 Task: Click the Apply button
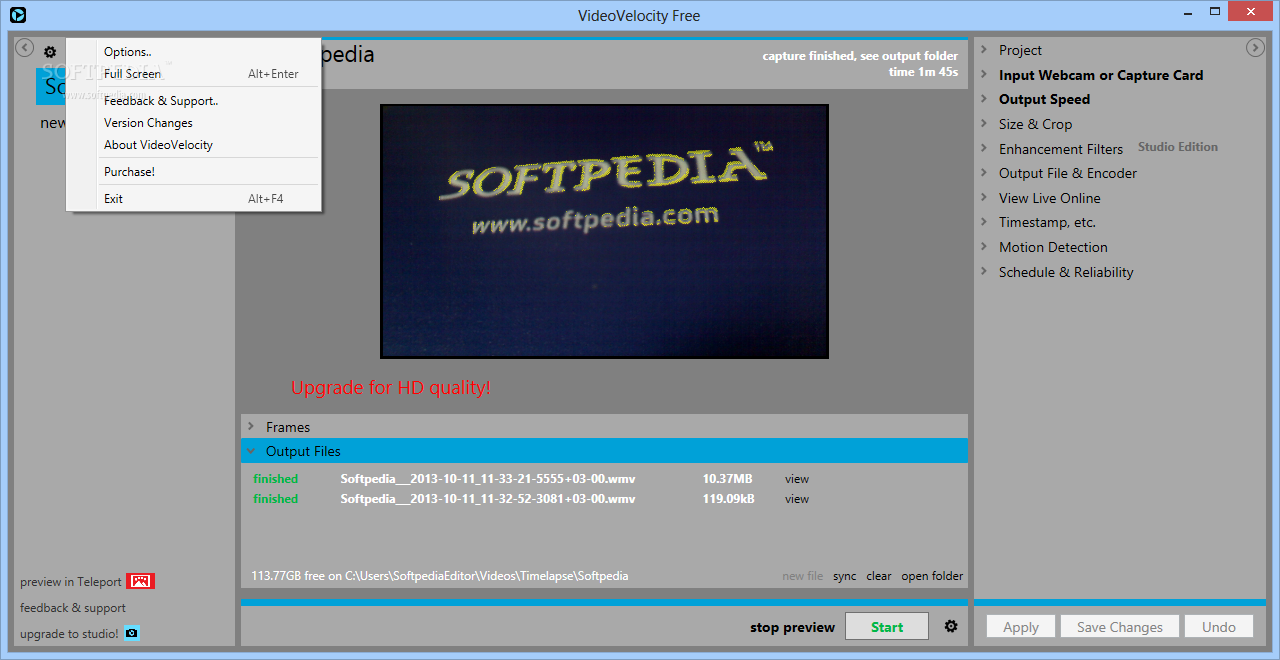(1021, 627)
